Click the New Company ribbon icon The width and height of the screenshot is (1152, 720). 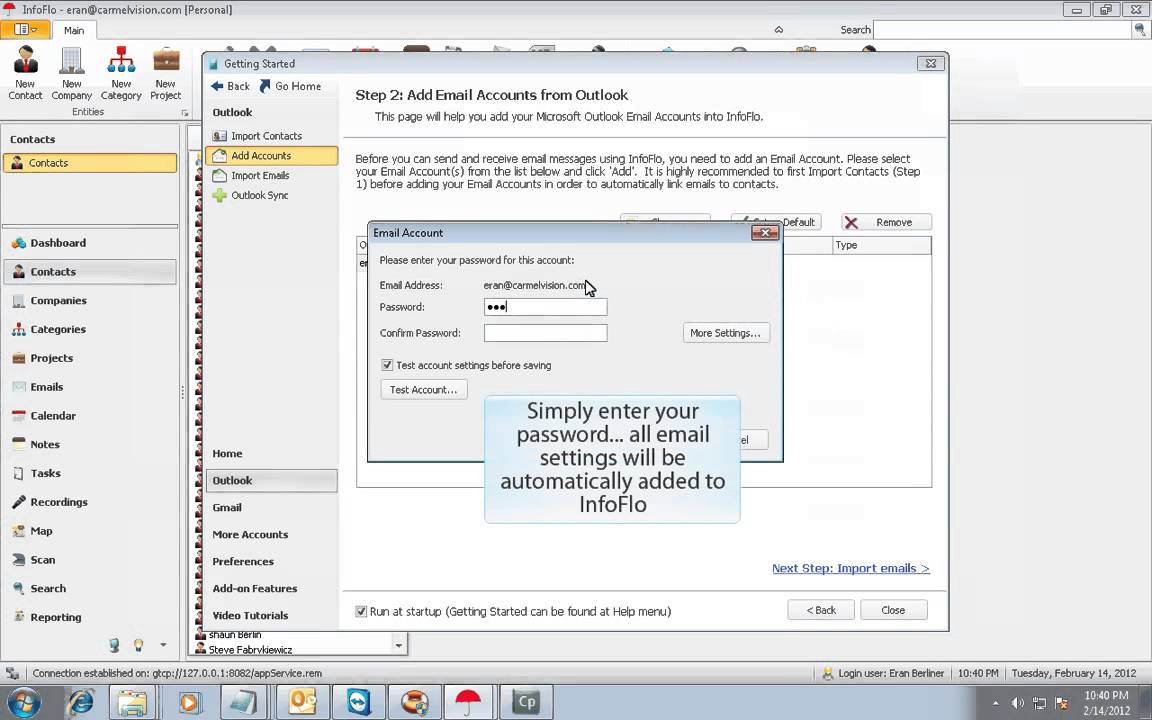tap(71, 73)
